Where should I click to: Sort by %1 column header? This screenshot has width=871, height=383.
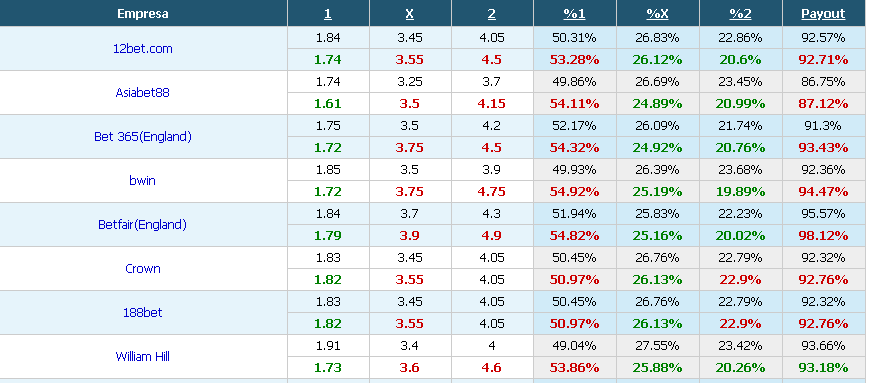[x=574, y=14]
